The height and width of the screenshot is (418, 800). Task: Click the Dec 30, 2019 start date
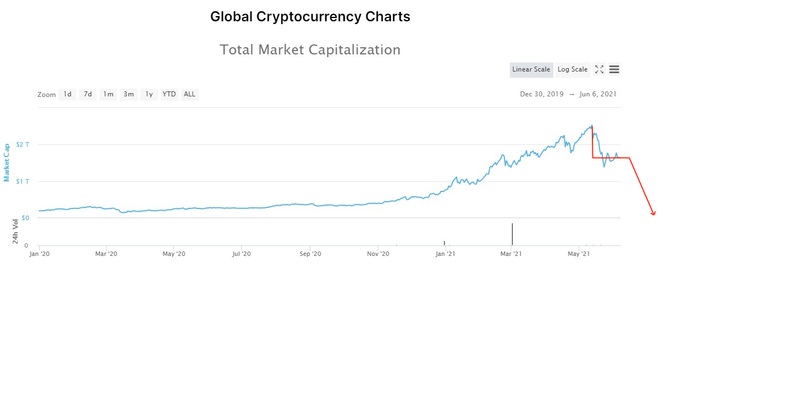pos(541,94)
